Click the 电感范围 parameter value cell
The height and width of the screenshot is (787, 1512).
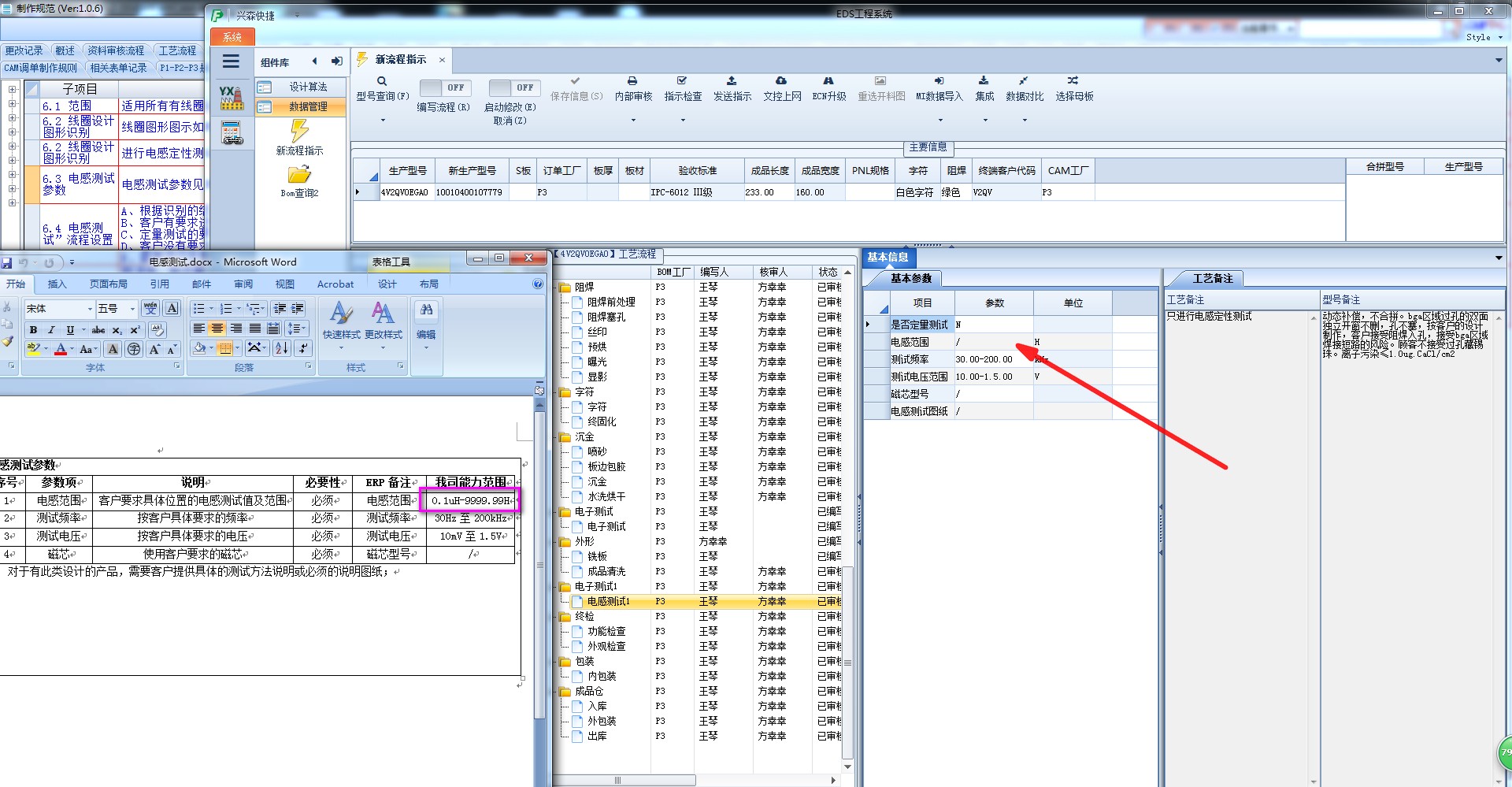coord(994,342)
